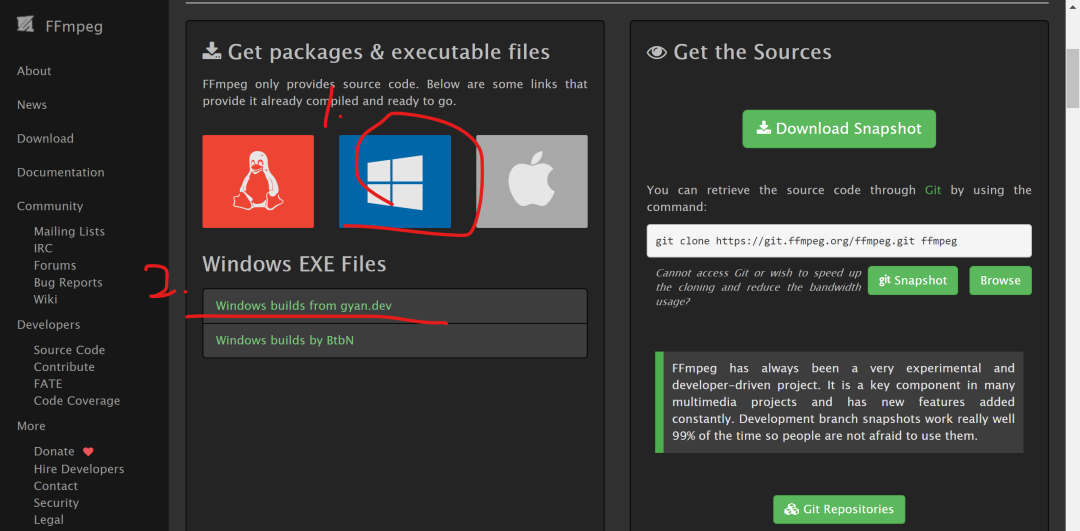1080x531 pixels.
Task: Click the git clone command field
Action: coord(839,241)
